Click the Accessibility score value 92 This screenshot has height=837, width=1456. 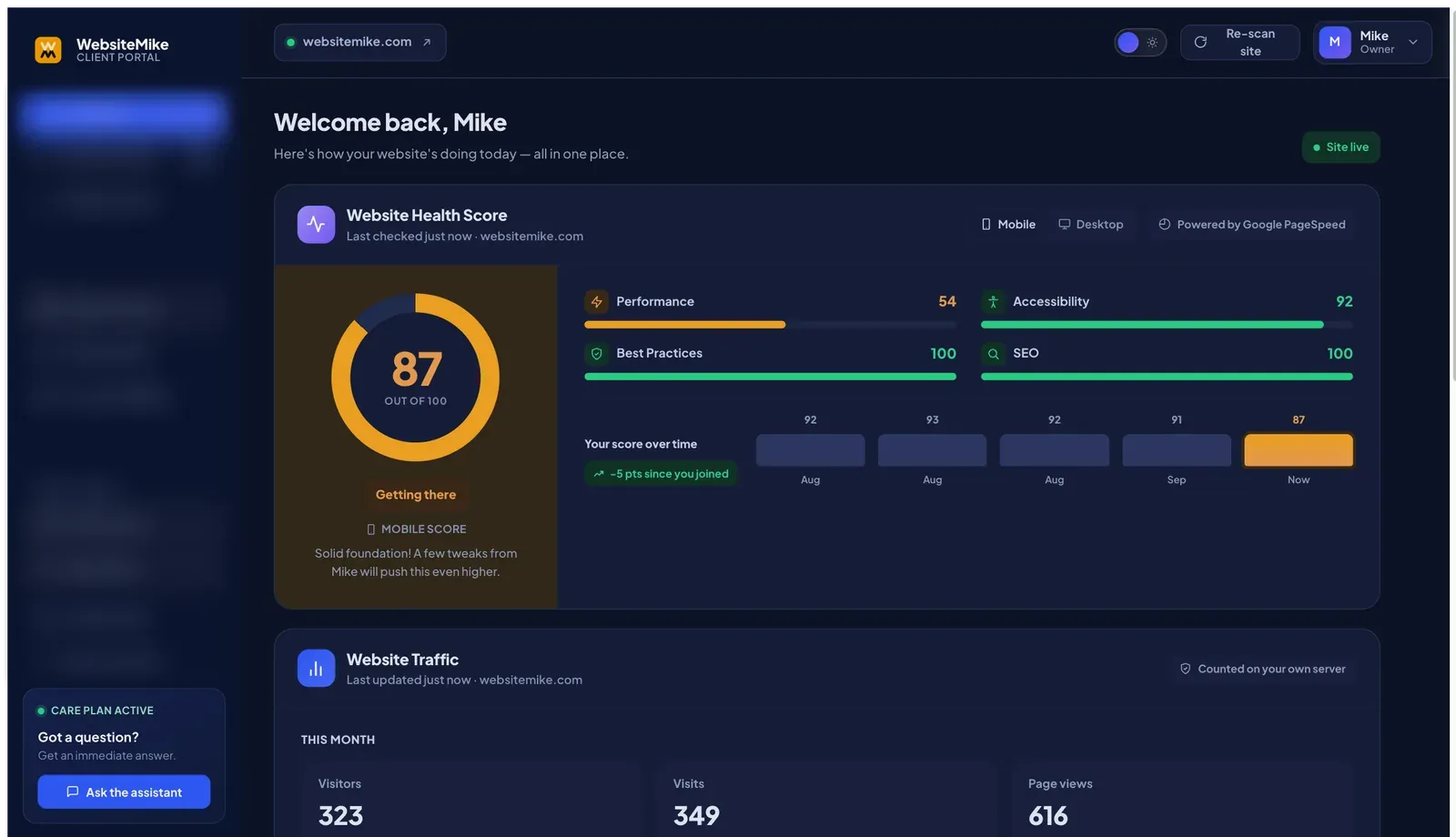click(1344, 302)
